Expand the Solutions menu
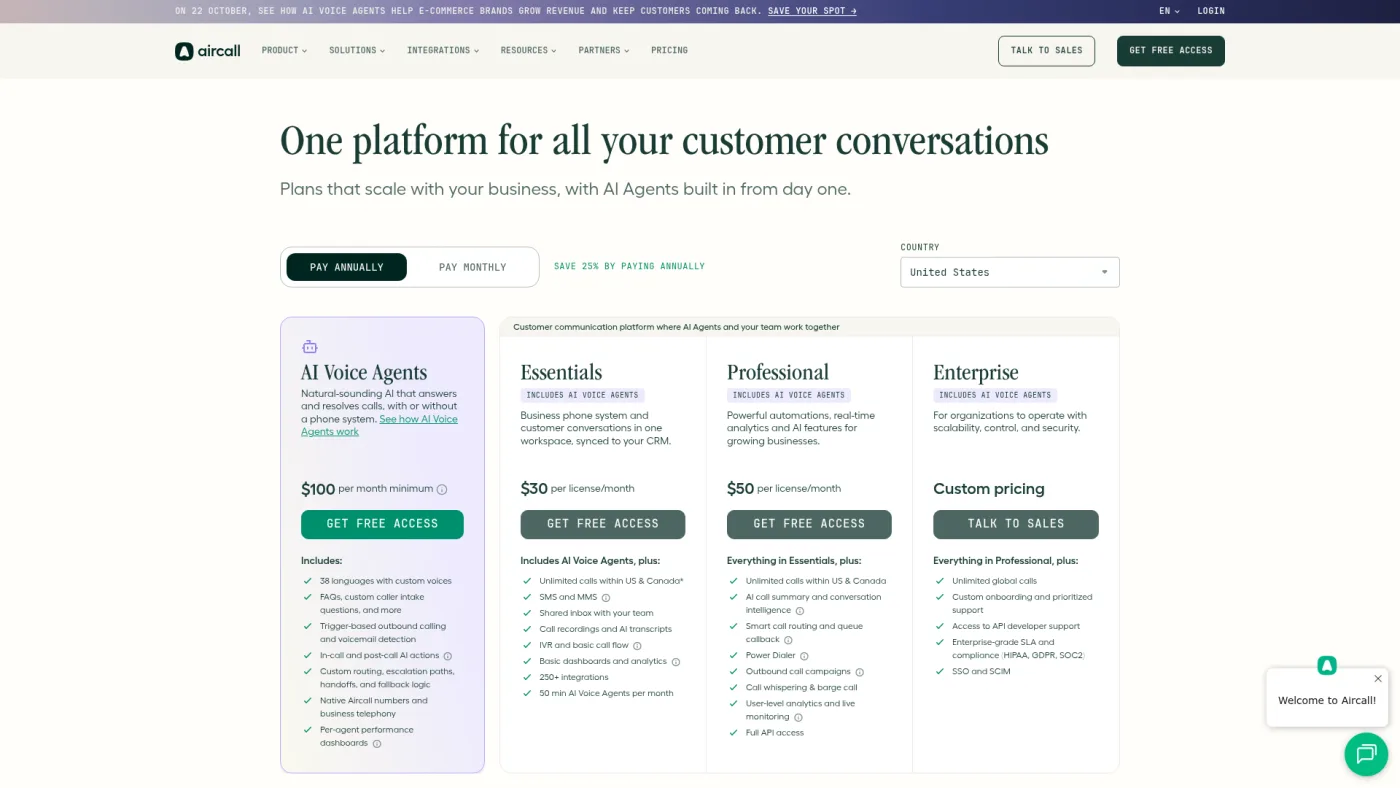The height and width of the screenshot is (788, 1400). click(357, 50)
